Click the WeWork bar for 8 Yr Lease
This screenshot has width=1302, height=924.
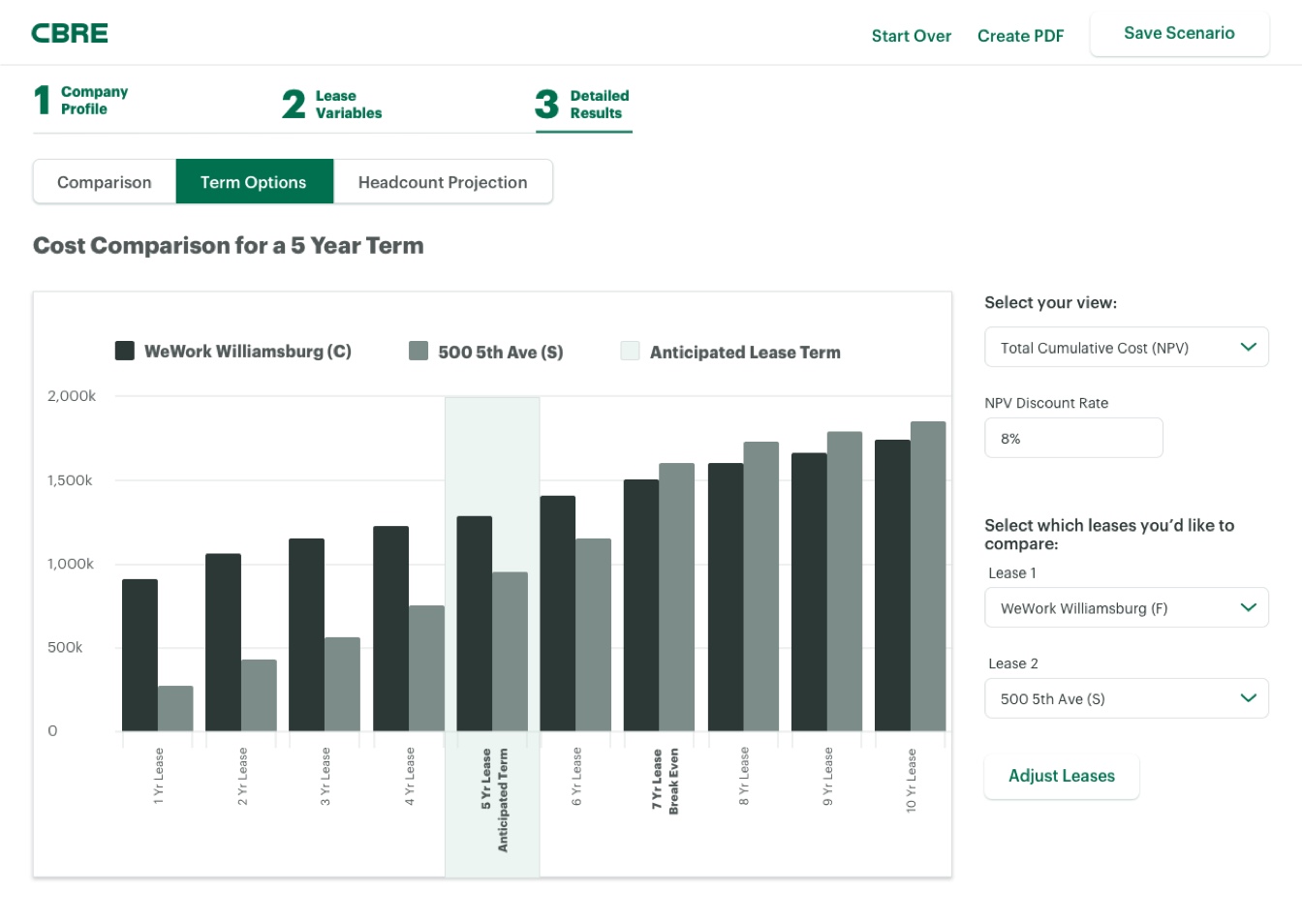[x=726, y=597]
